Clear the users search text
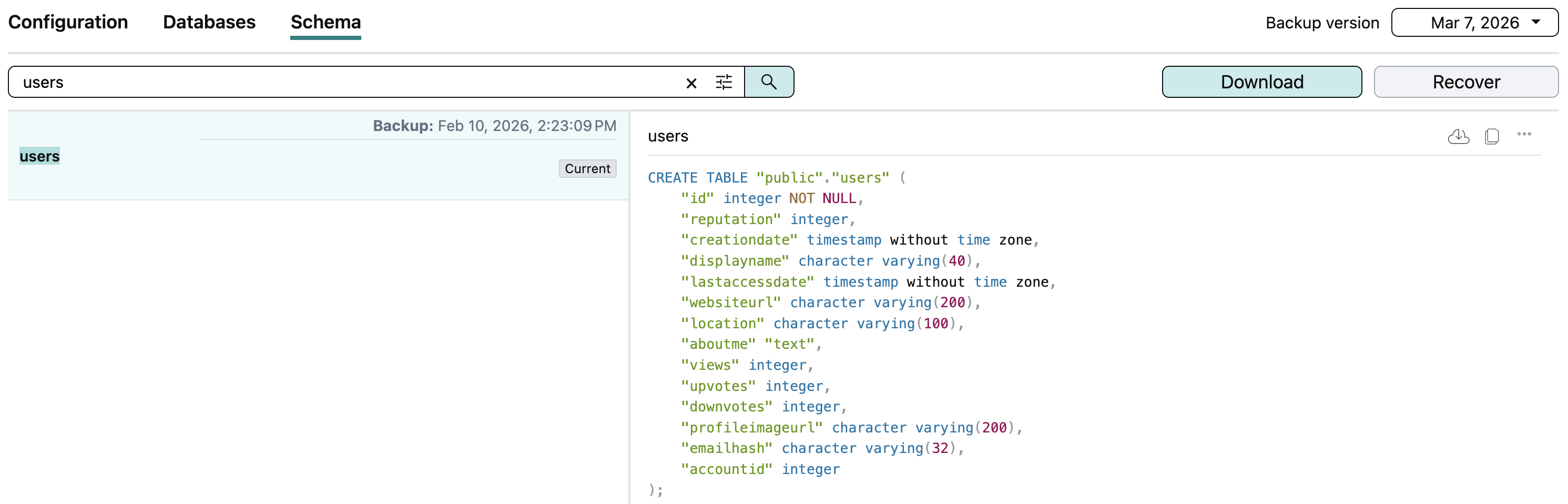Image resolution: width=1568 pixels, height=504 pixels. [x=691, y=83]
